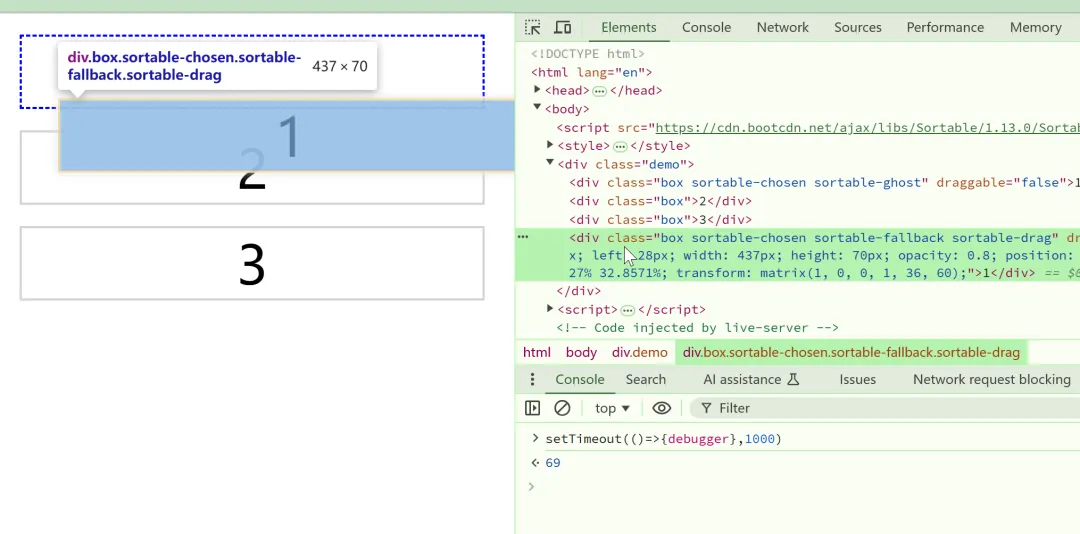Select the highlighted sortable-fallback div row
The width and height of the screenshot is (1080, 534).
tap(798, 255)
